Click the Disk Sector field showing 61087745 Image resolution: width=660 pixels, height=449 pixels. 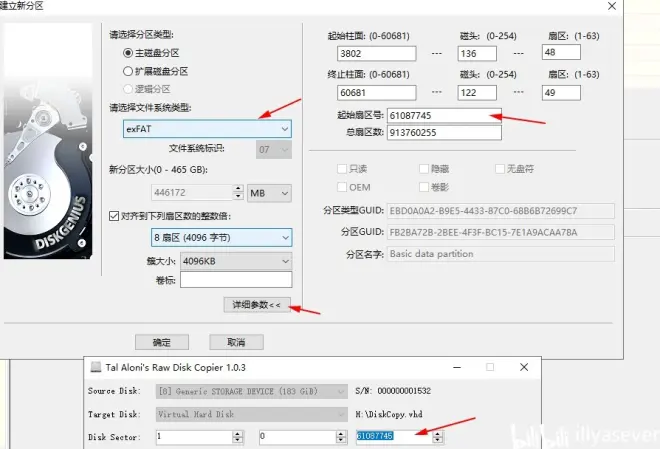(394, 437)
